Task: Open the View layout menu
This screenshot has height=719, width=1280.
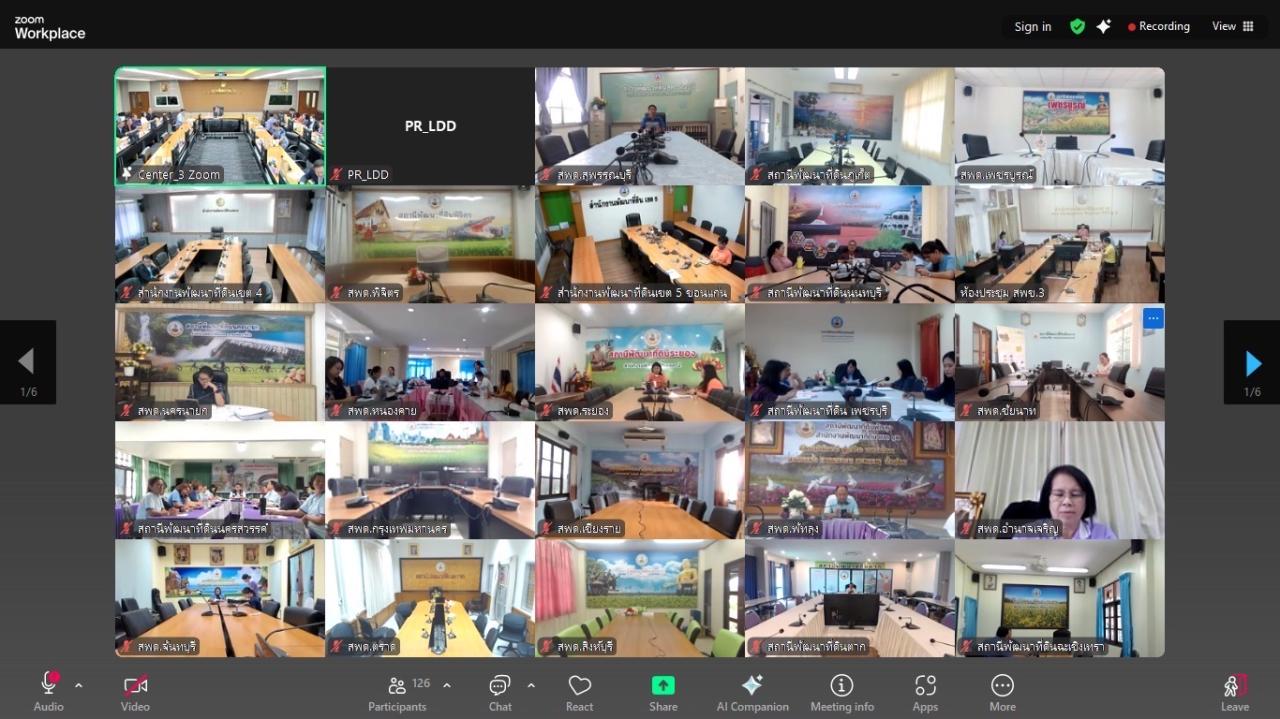Action: [1233, 27]
